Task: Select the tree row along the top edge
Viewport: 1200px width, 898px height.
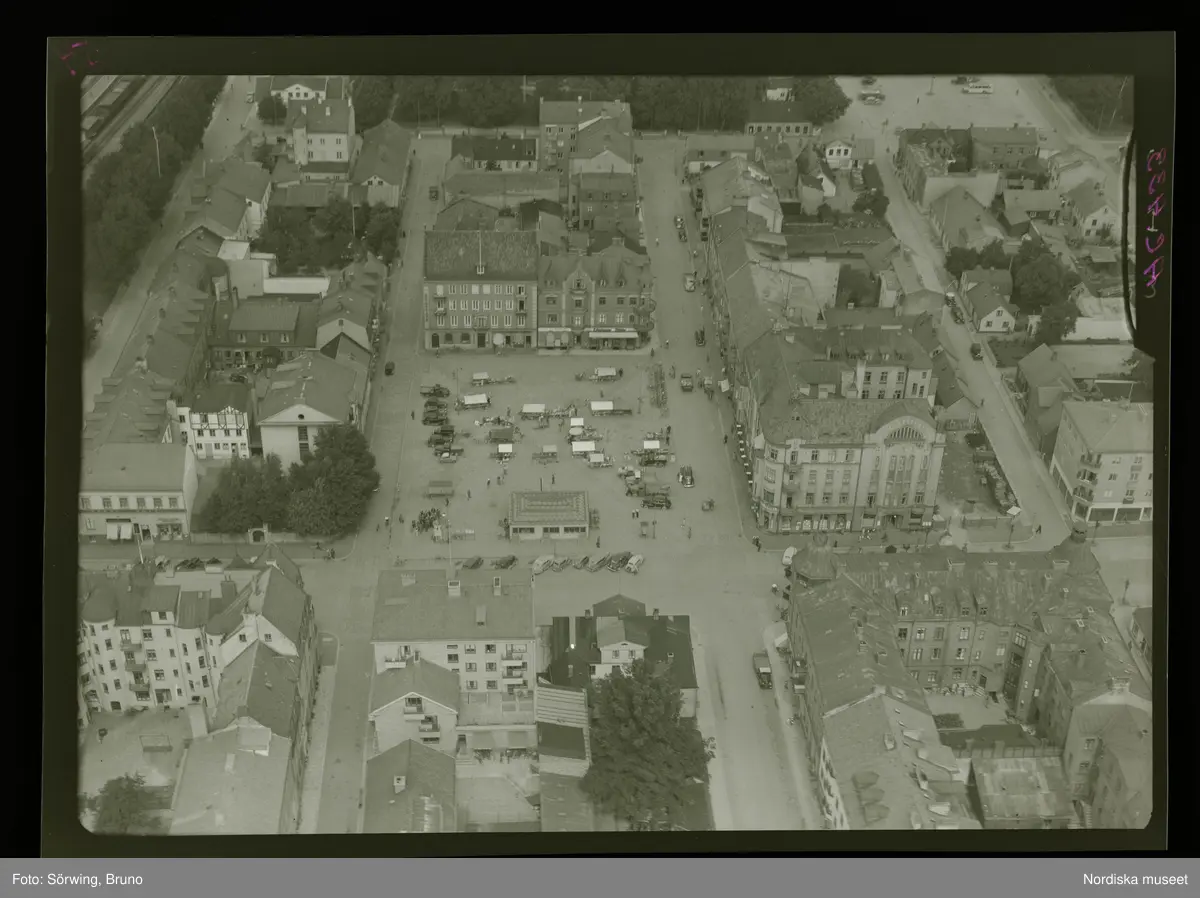Action: pos(600,98)
